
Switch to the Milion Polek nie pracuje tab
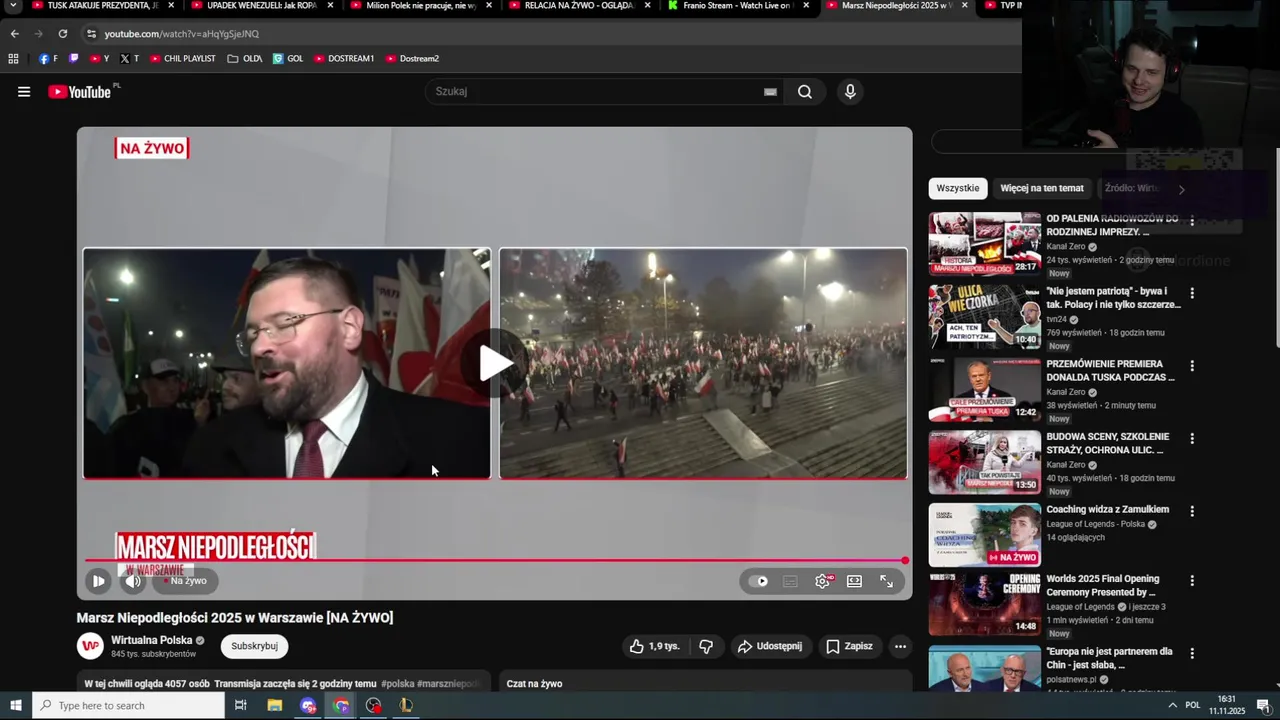[421, 6]
